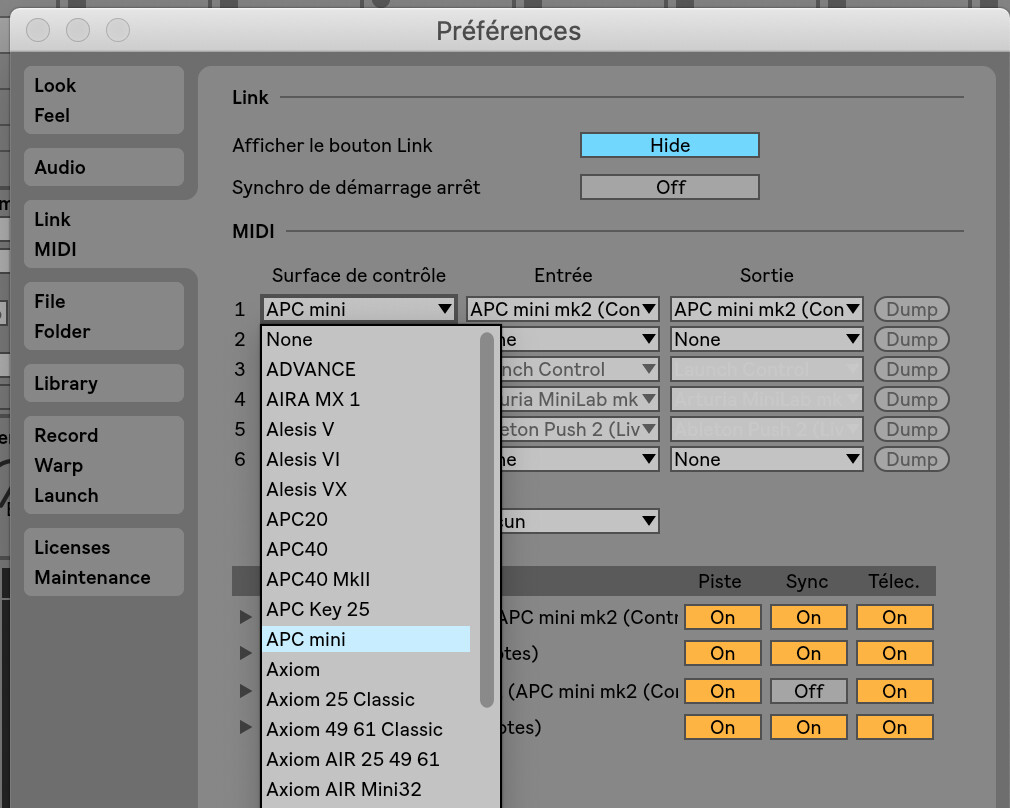Screen dimensions: 1010x808
Task: Click Dump button for row 6
Action: point(911,459)
